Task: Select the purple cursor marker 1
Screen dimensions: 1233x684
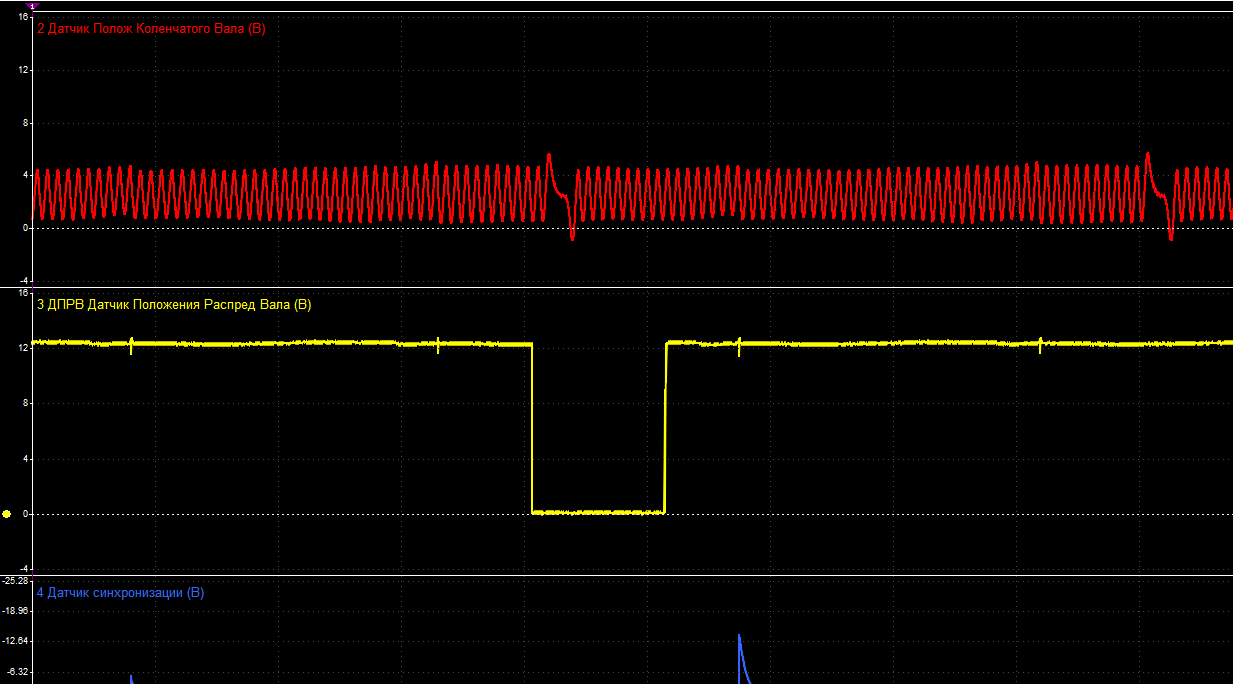Action: click(32, 6)
